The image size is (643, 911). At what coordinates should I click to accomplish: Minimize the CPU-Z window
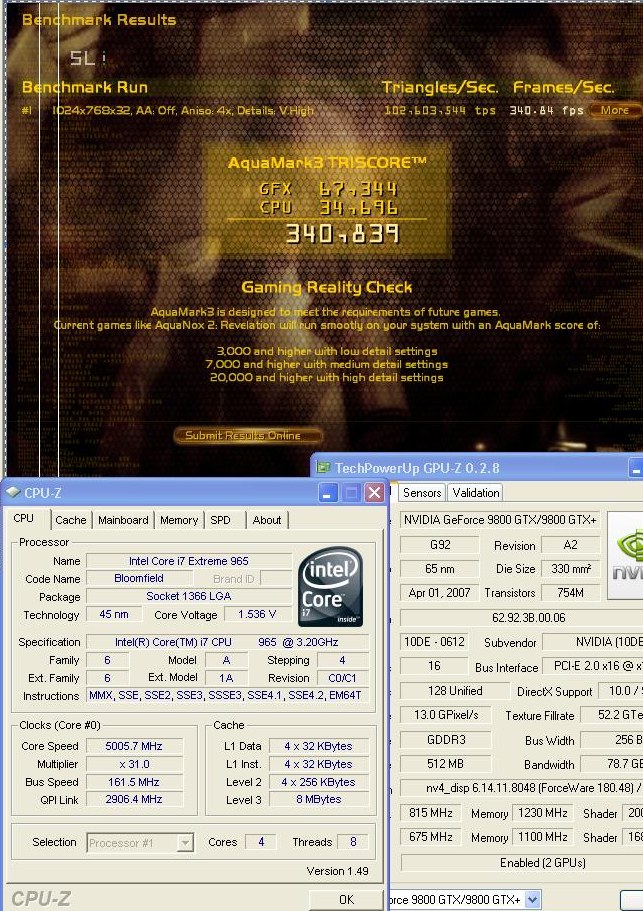pos(328,493)
